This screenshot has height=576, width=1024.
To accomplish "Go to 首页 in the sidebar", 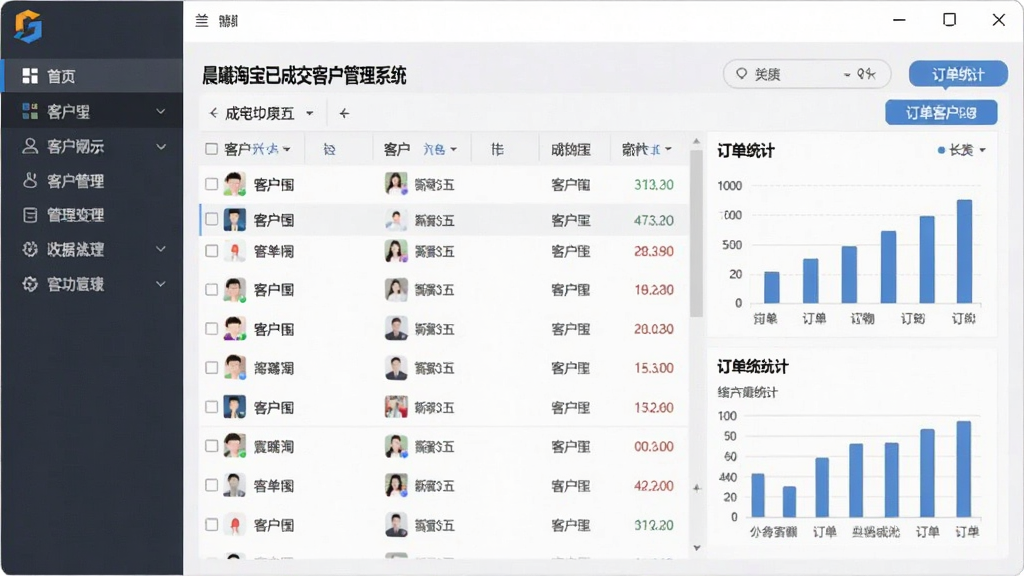I will (92, 76).
